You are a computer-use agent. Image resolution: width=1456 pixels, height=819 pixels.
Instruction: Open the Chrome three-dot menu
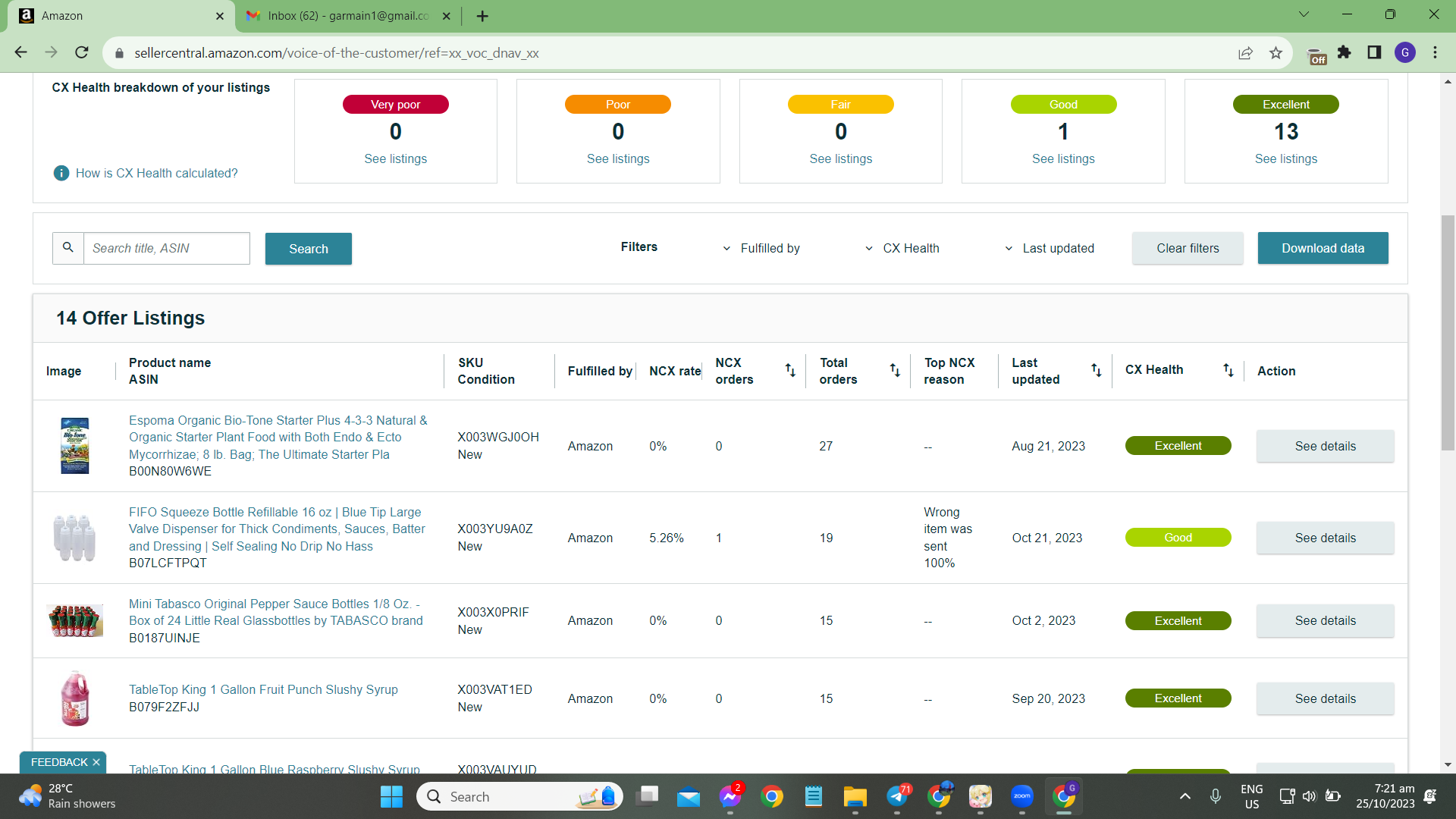(1436, 52)
